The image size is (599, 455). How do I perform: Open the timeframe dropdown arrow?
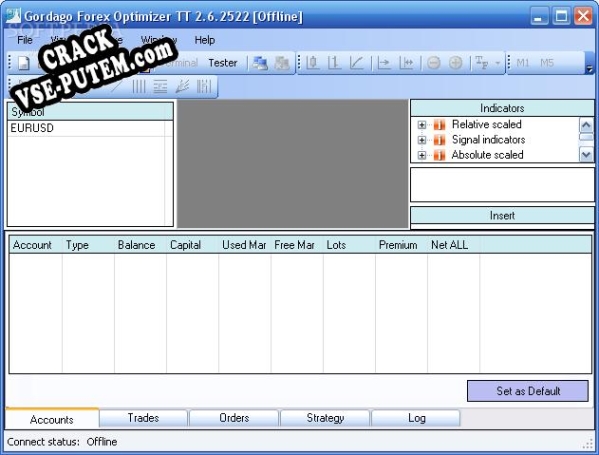pos(498,63)
